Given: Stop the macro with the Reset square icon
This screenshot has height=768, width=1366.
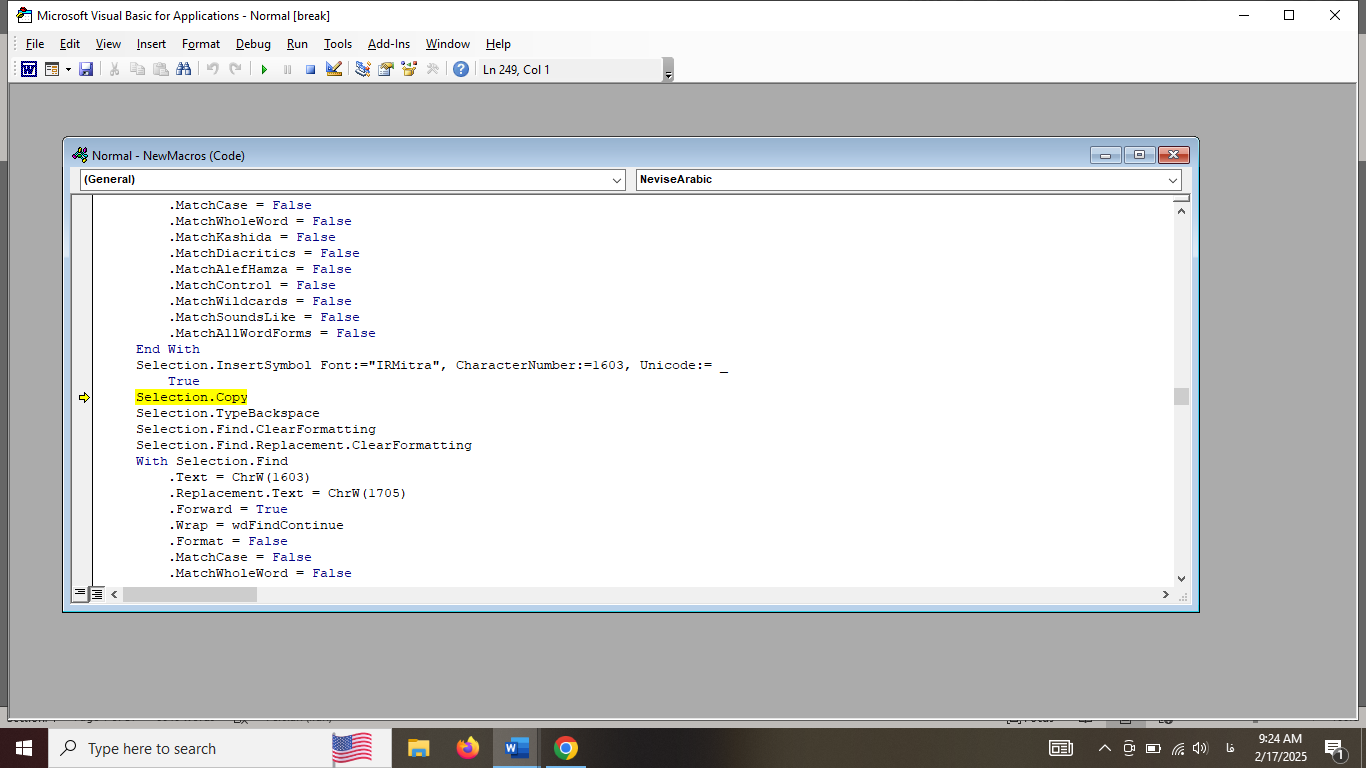Looking at the screenshot, I should [311, 69].
